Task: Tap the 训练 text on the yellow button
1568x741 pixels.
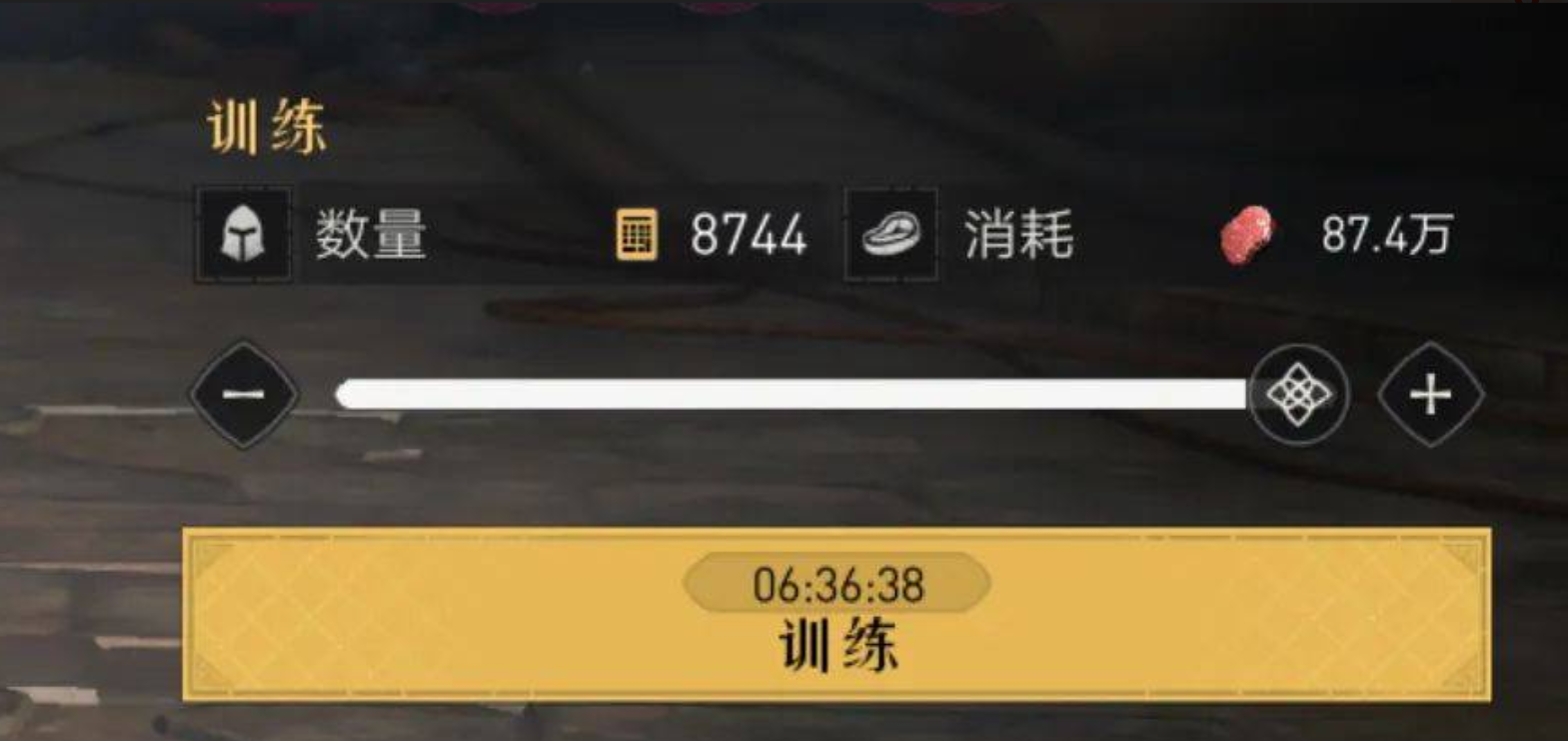Action: [837, 646]
